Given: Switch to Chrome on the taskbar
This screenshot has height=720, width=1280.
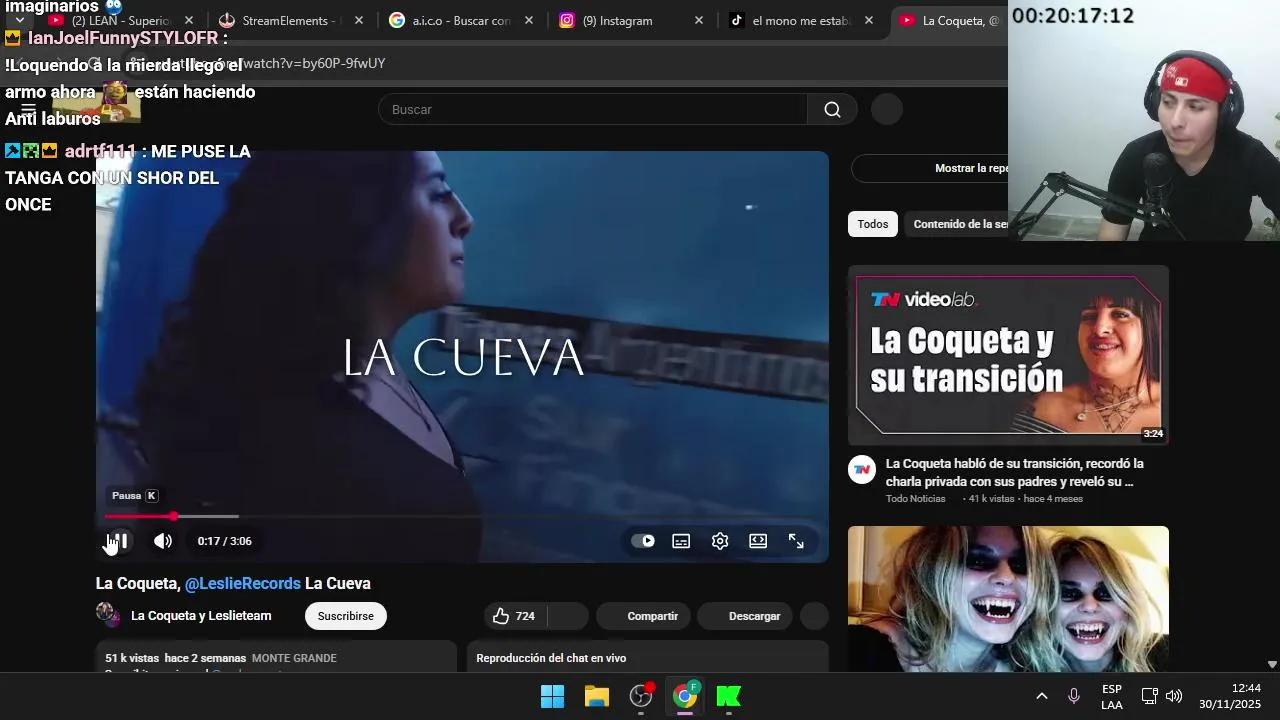Looking at the screenshot, I should click(685, 696).
